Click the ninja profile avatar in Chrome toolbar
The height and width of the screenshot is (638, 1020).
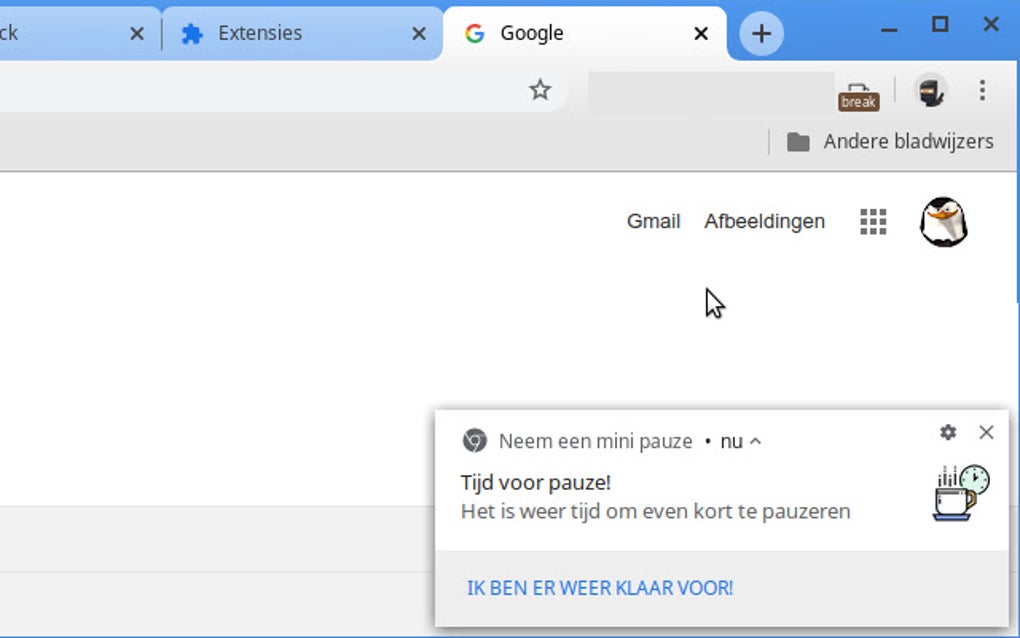click(930, 91)
